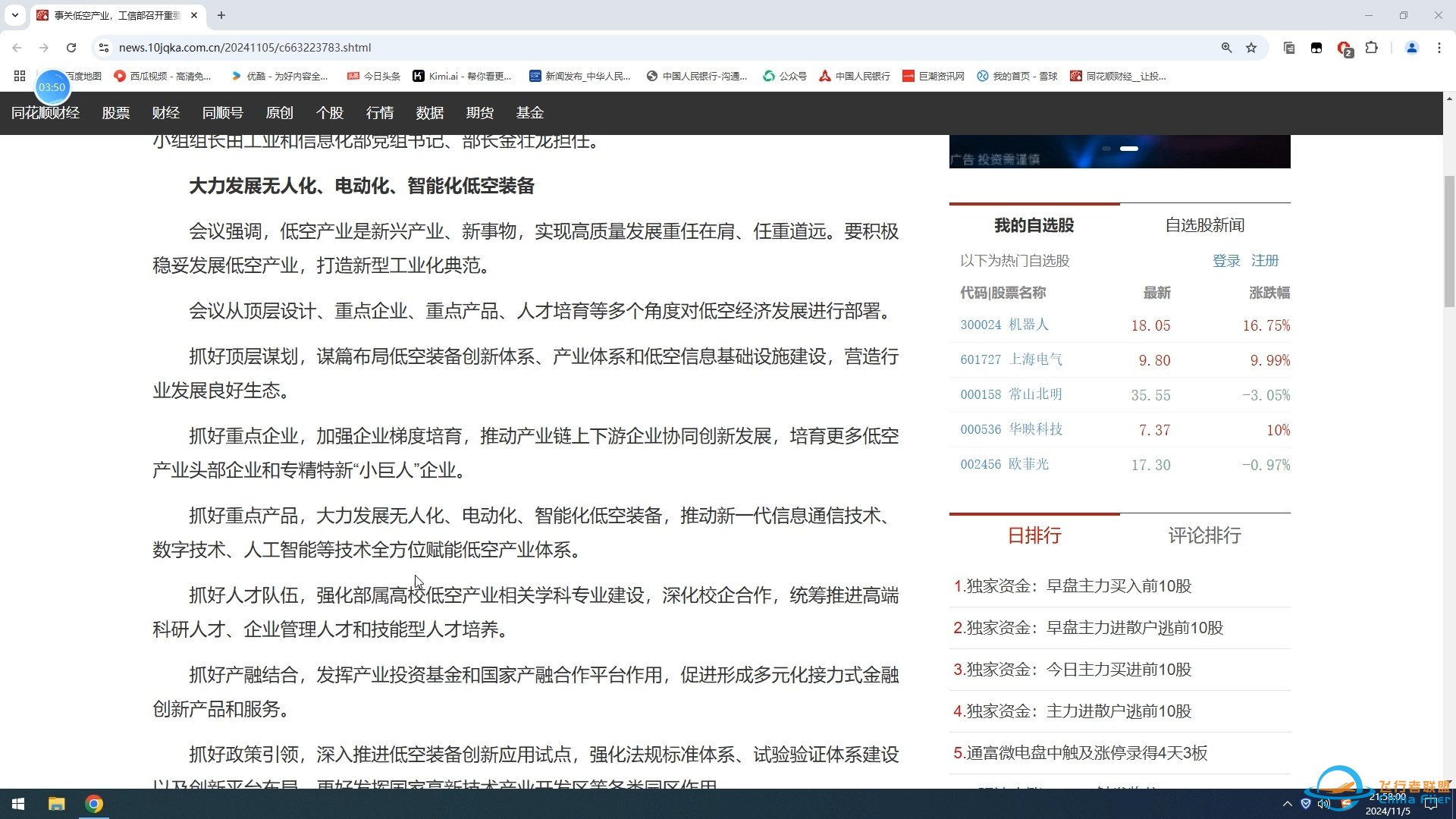Open the 中国人民银行-沟通 bookmark
The height and width of the screenshot is (819, 1456).
696,76
